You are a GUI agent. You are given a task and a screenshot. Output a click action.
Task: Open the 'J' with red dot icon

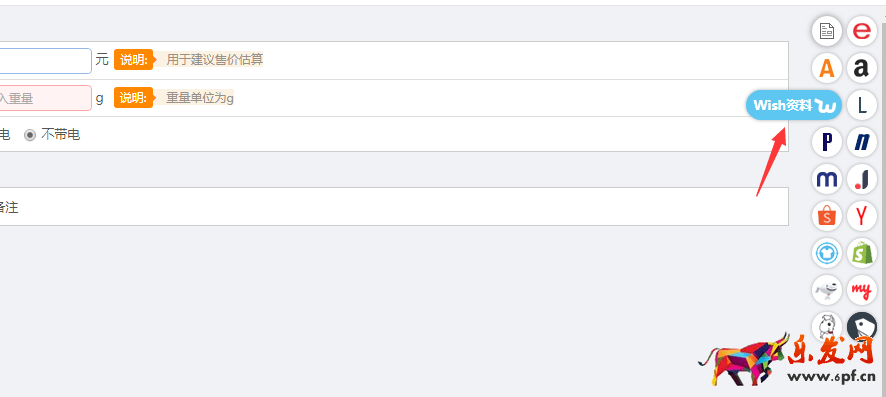pyautogui.click(x=862, y=179)
